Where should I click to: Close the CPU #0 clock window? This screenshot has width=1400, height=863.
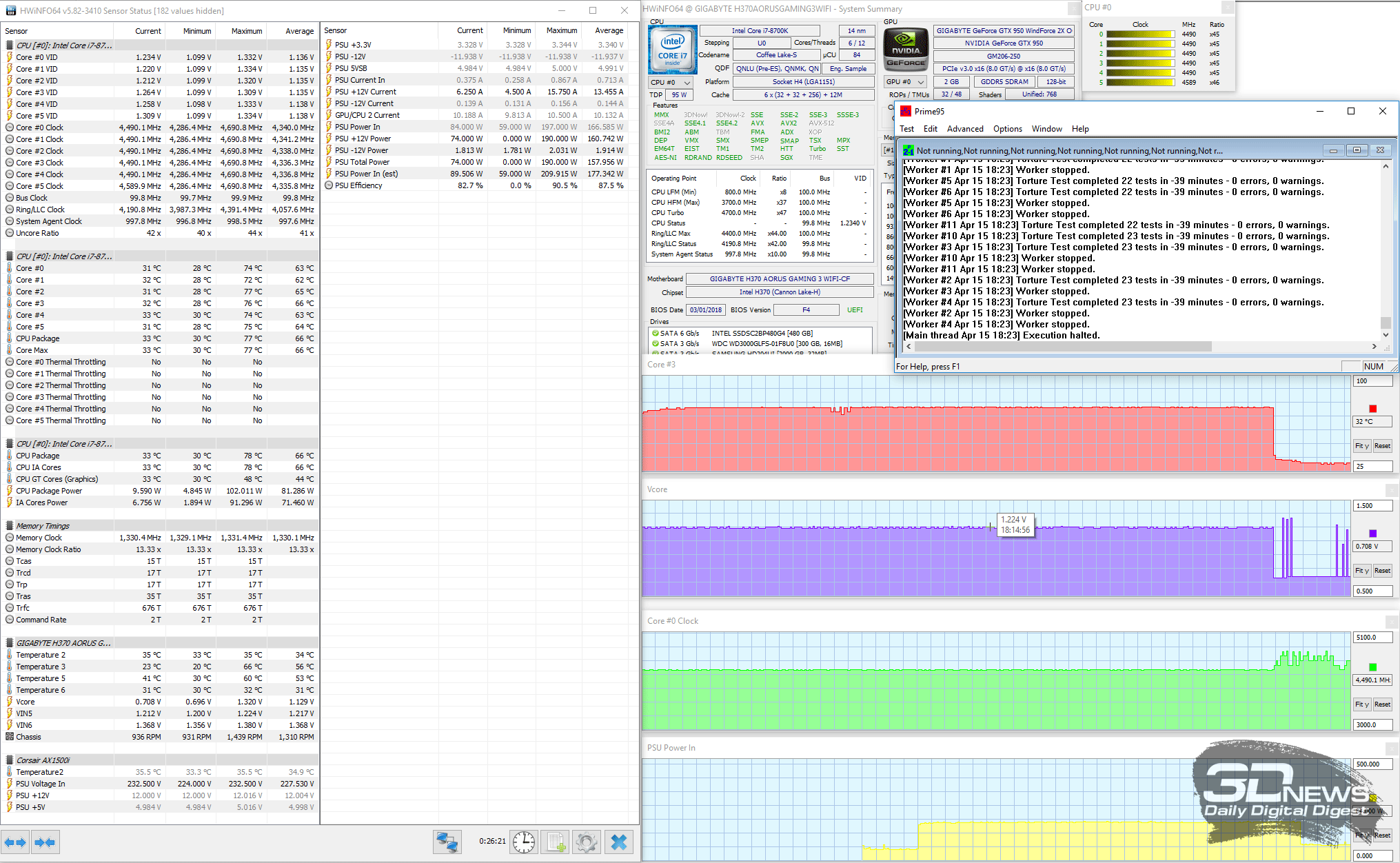(1228, 8)
